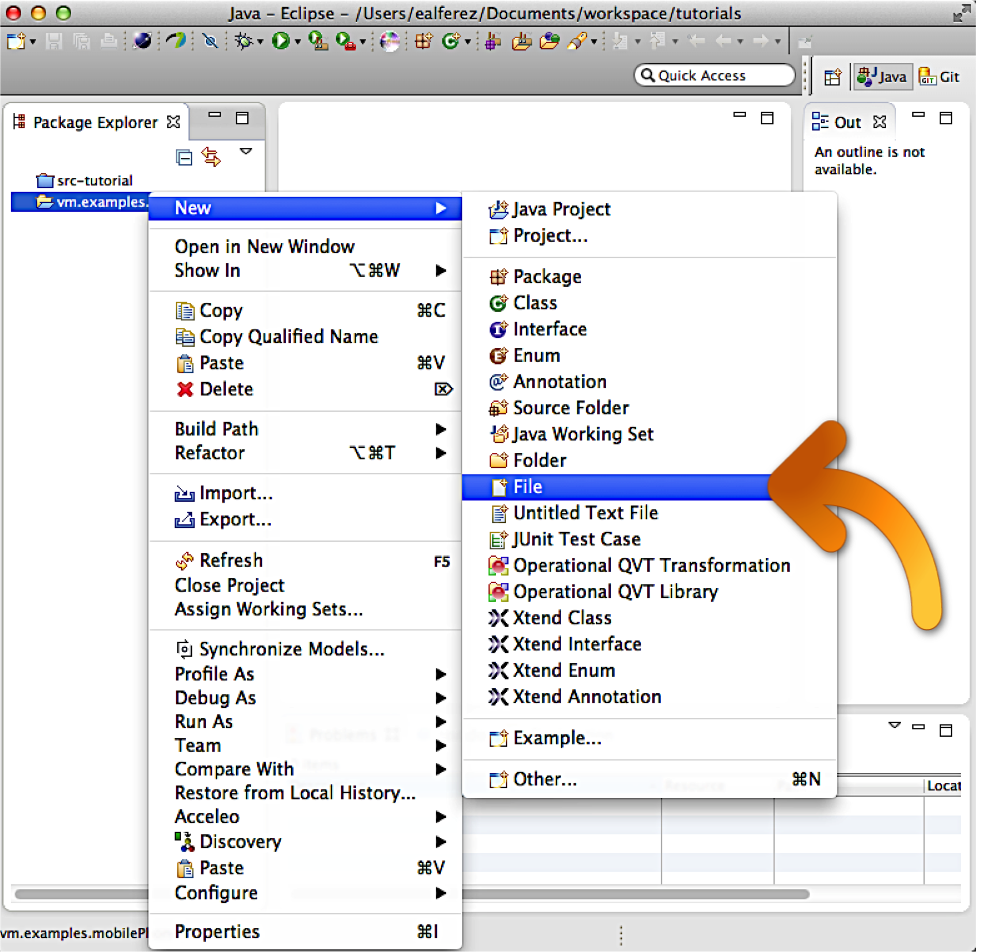Click Refresh in the context menu
Screen dimensions: 983x952
click(x=305, y=560)
